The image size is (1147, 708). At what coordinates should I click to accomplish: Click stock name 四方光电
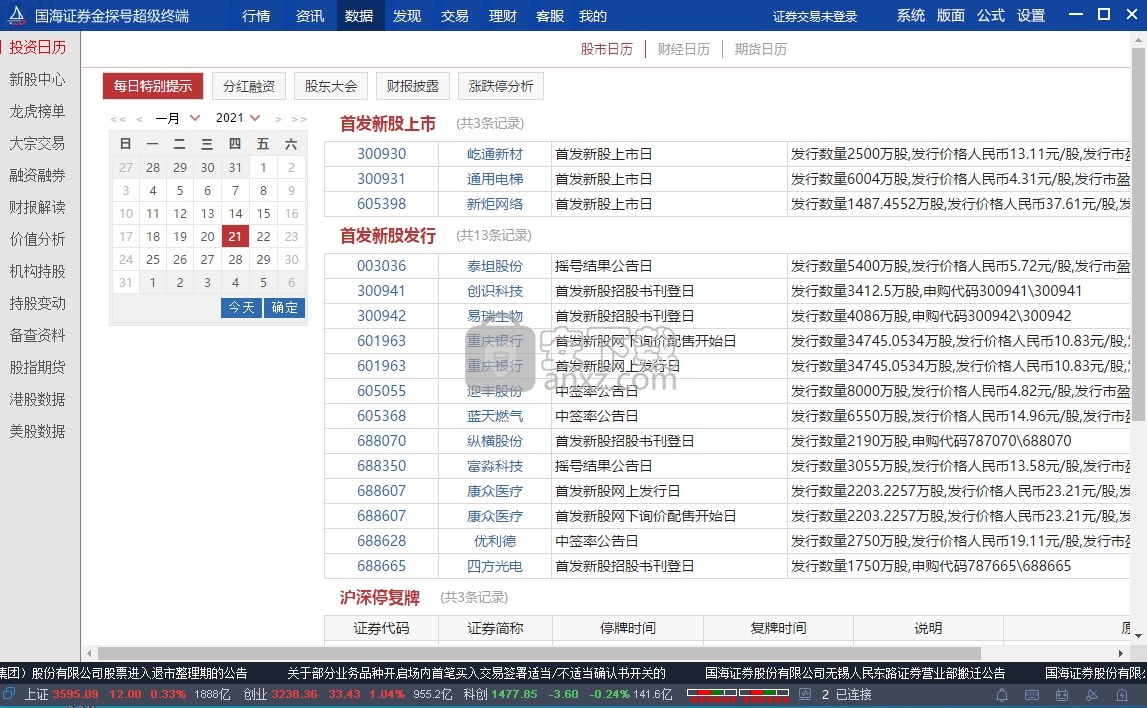pyautogui.click(x=495, y=566)
